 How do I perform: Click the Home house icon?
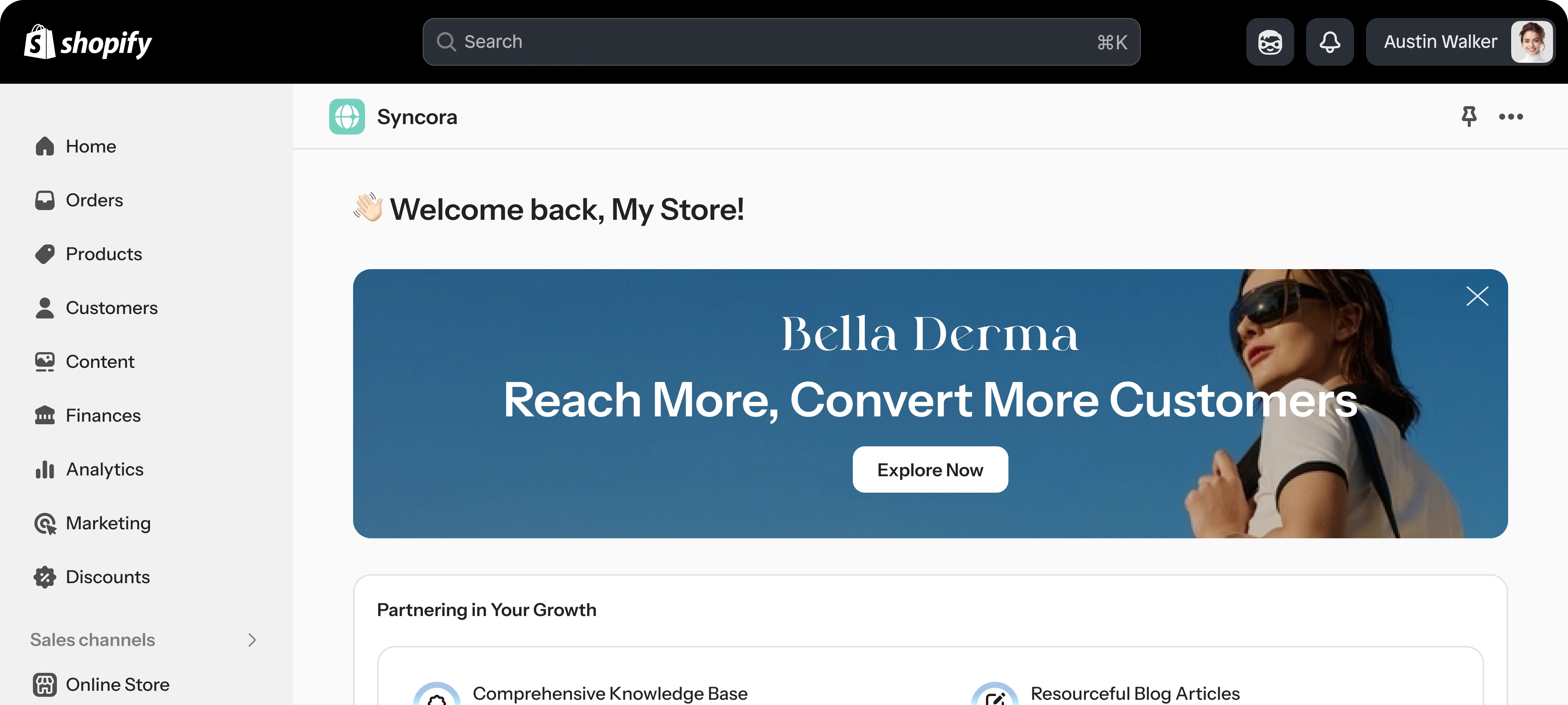tap(45, 147)
